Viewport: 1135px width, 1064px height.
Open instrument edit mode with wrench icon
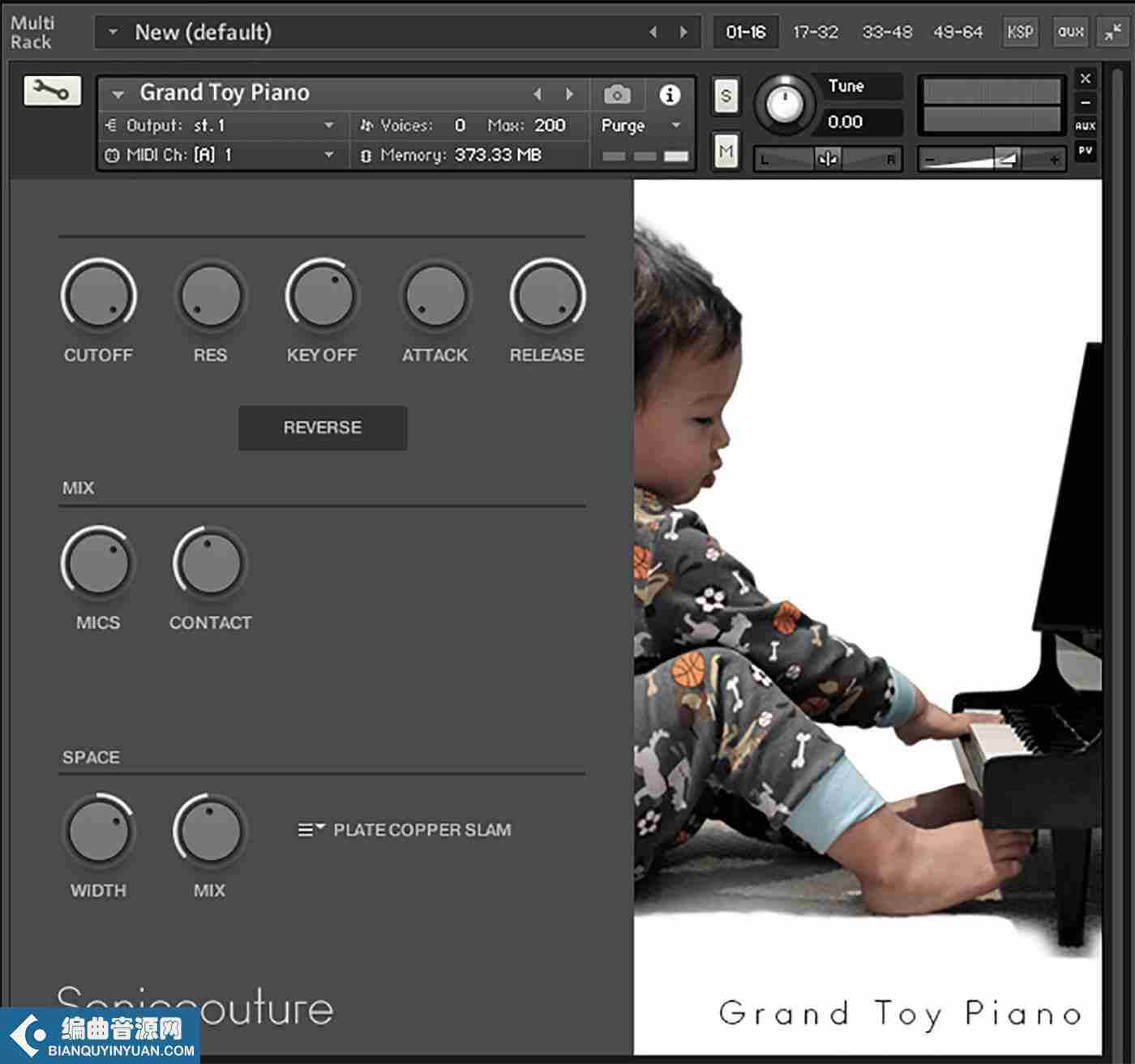(x=52, y=91)
